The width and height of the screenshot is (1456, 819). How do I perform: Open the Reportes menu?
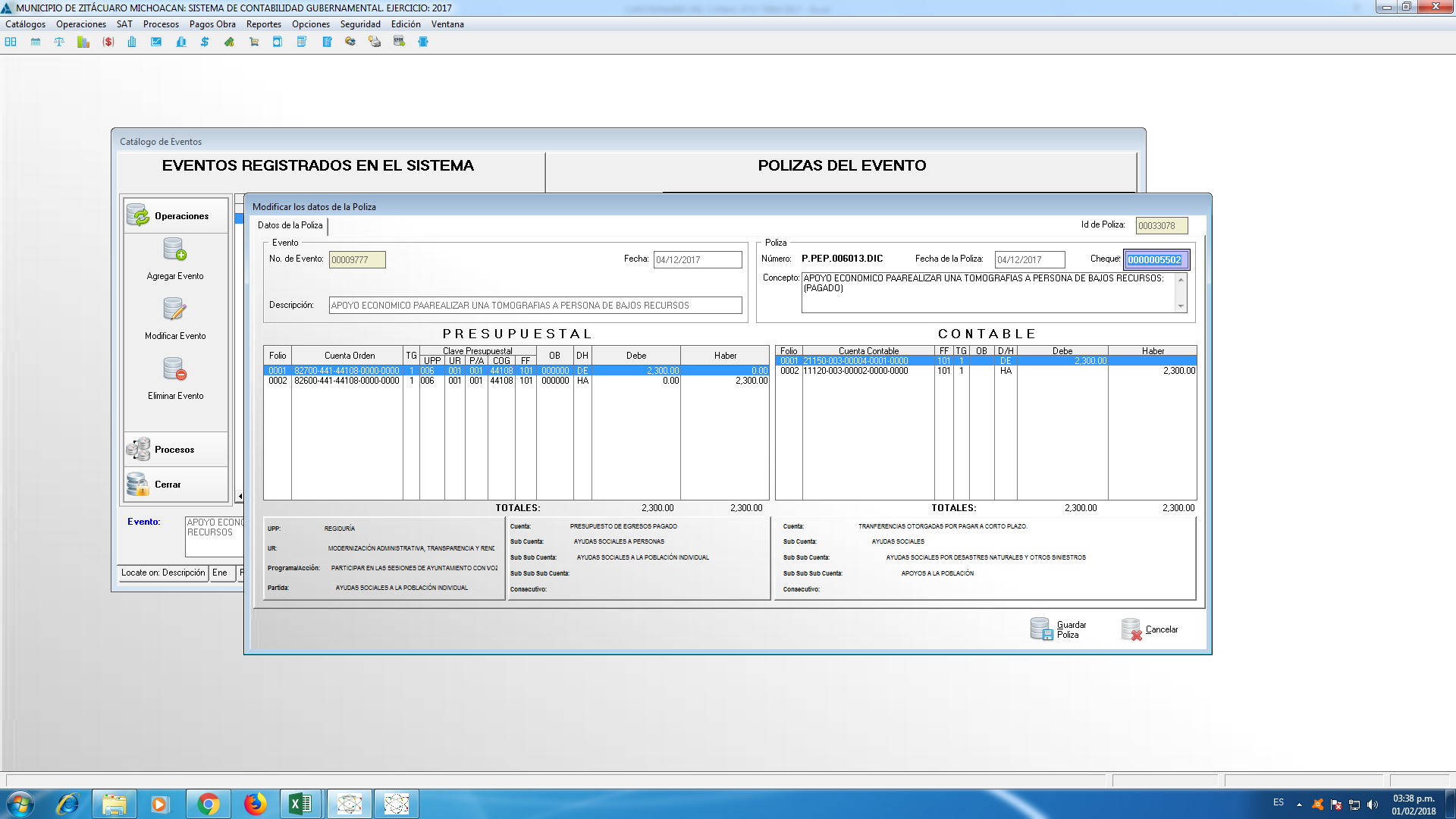tap(263, 24)
